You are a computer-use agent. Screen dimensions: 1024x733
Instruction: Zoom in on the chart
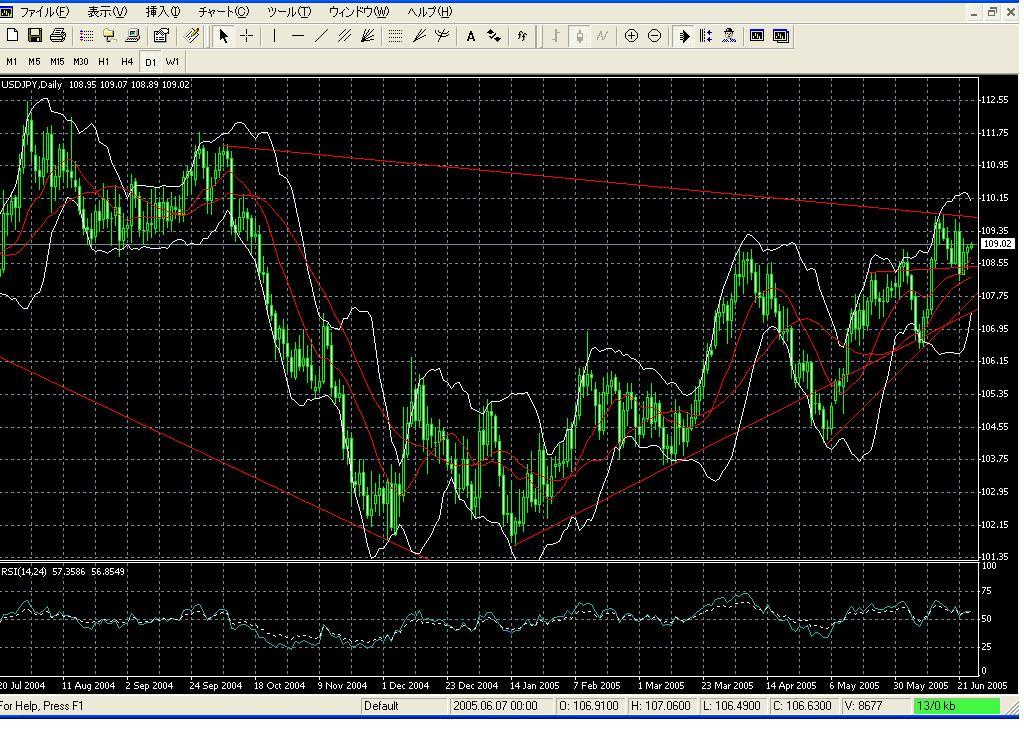(631, 36)
